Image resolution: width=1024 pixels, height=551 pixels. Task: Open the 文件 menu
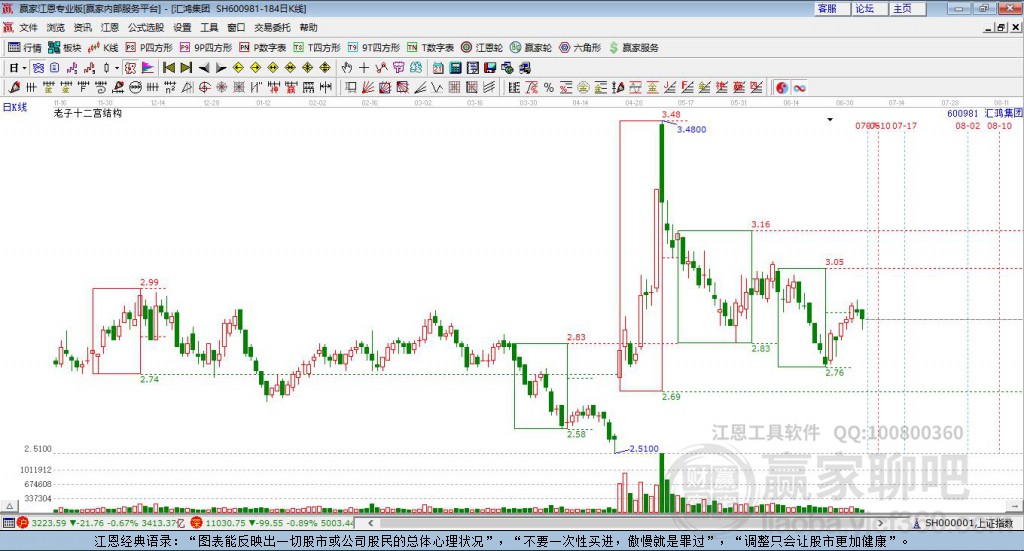tap(28, 27)
